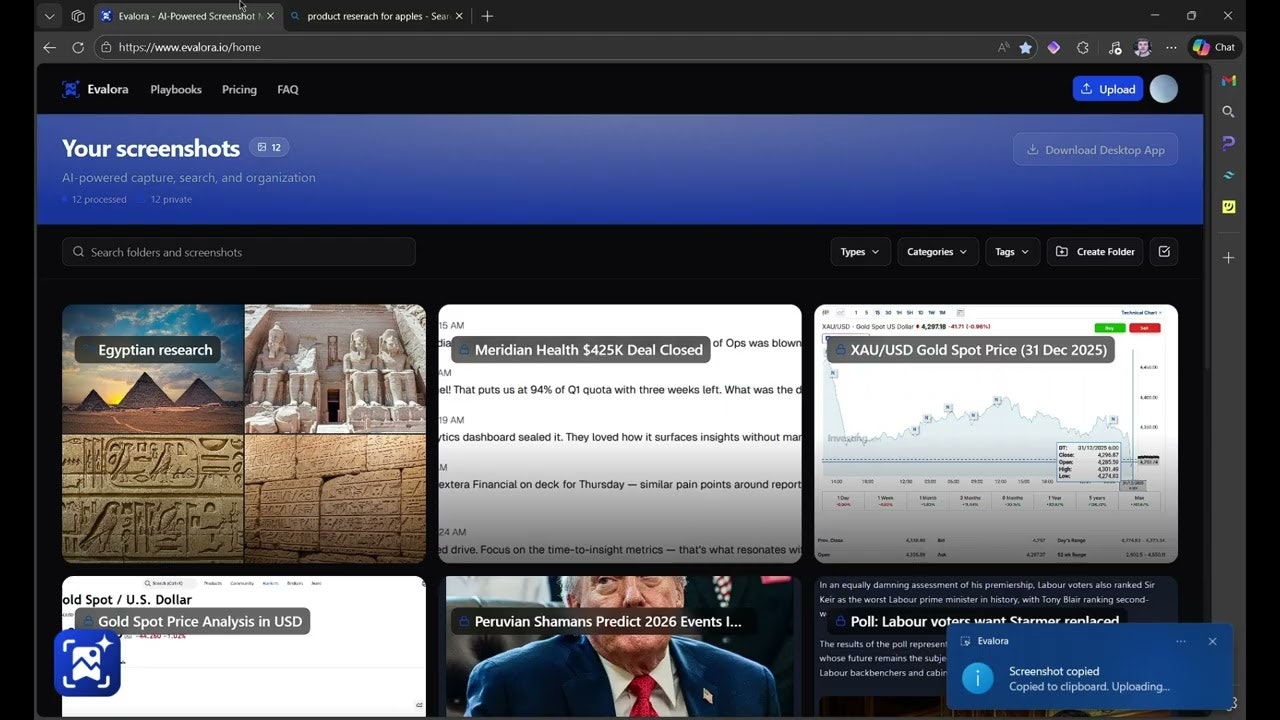Click the Your screenshots heading
This screenshot has height=720, width=1280.
tap(151, 148)
